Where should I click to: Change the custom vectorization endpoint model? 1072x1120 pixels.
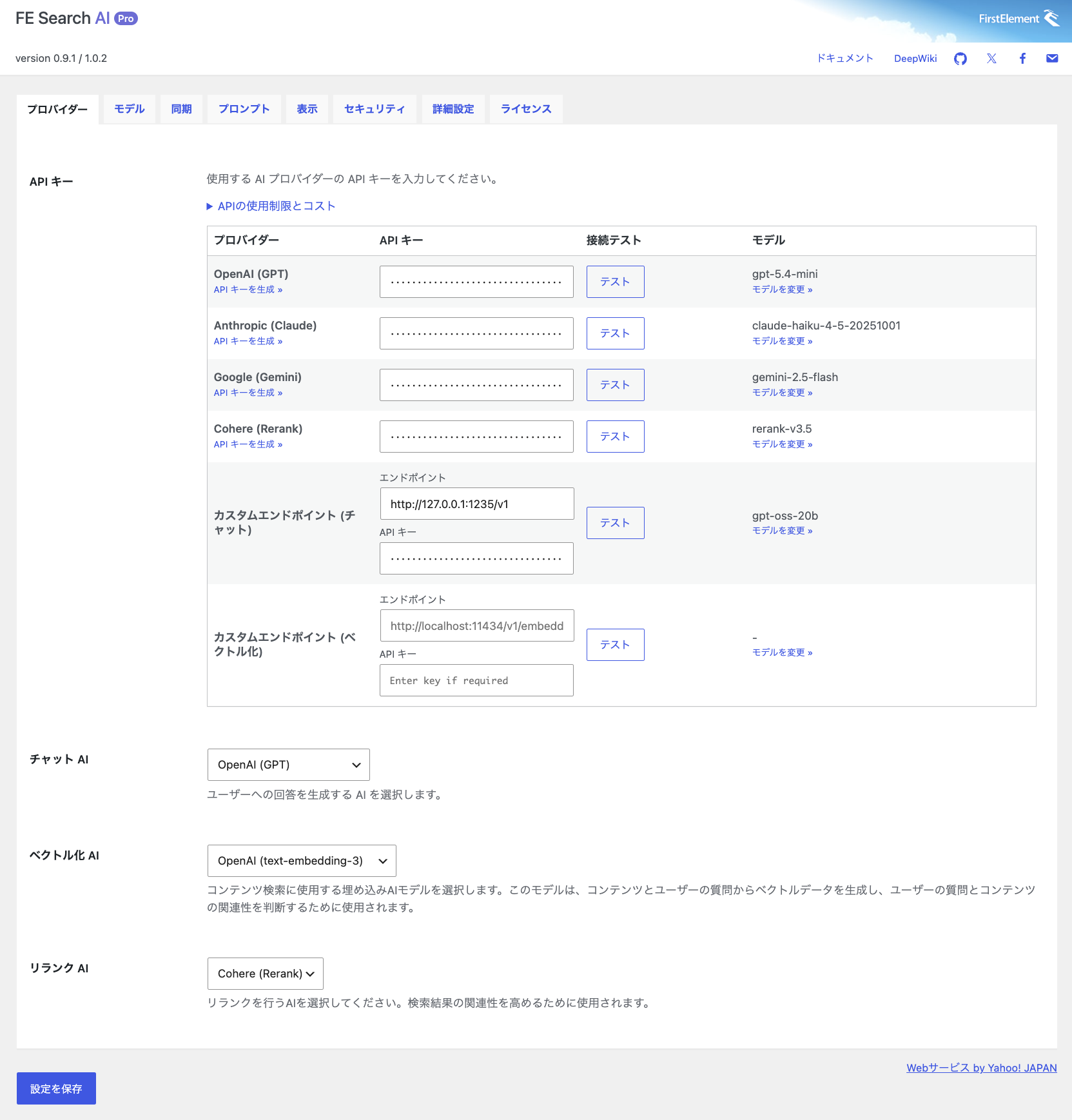click(782, 653)
